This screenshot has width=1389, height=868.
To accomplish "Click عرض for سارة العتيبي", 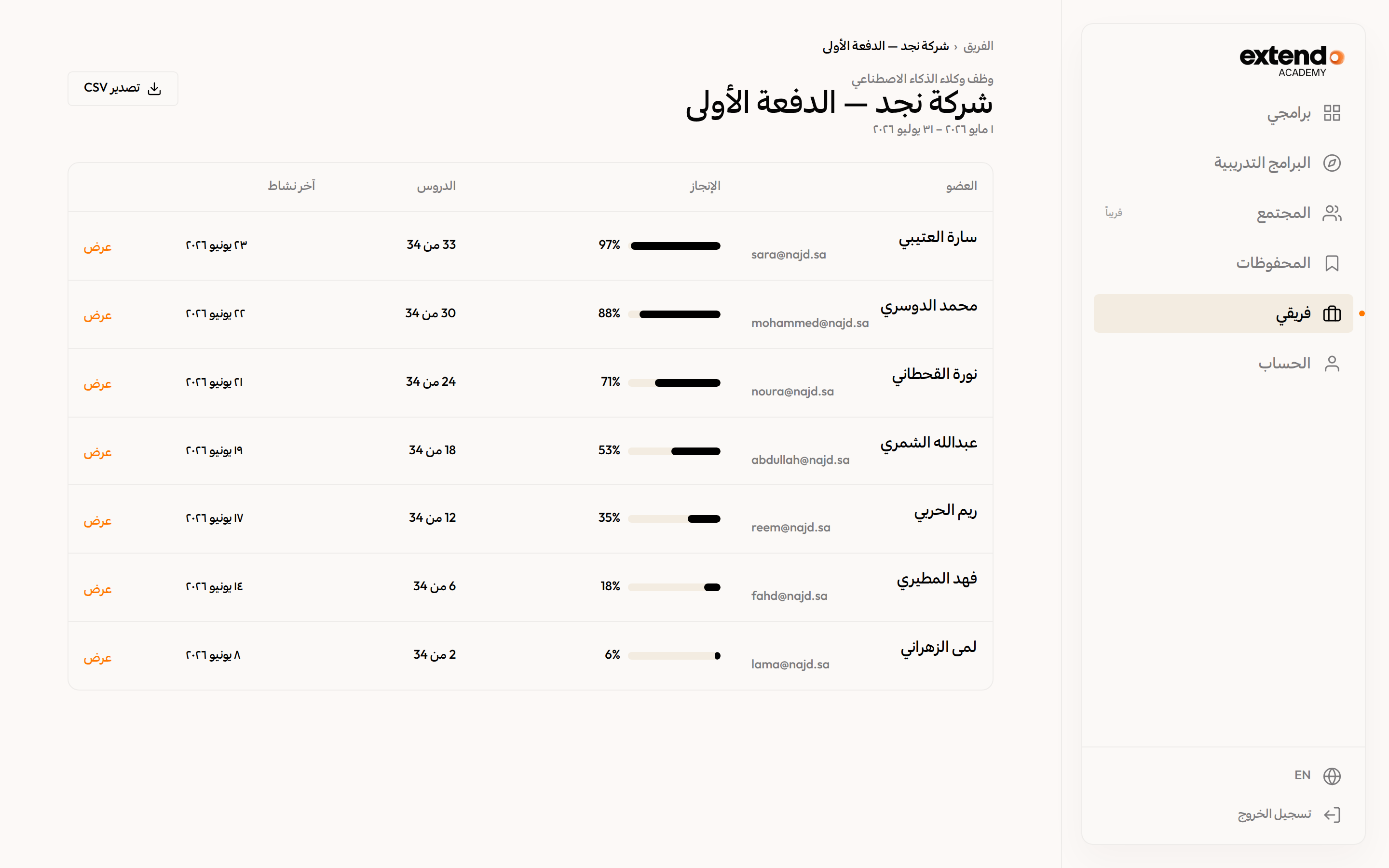I will tap(97, 246).
